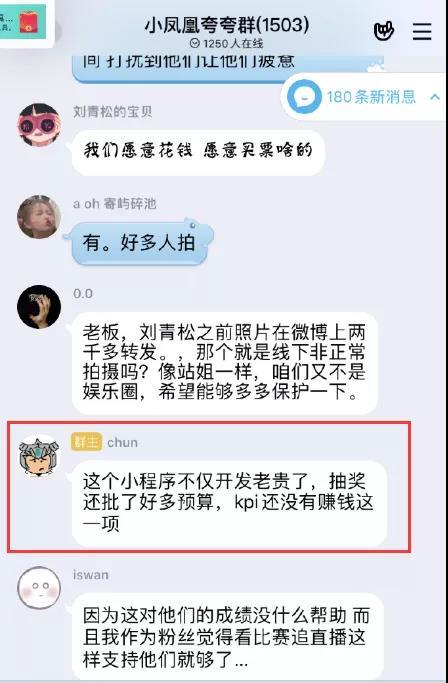Open group owner chun's helmet avatar
Screen dimensions: 448x683
pos(39,456)
